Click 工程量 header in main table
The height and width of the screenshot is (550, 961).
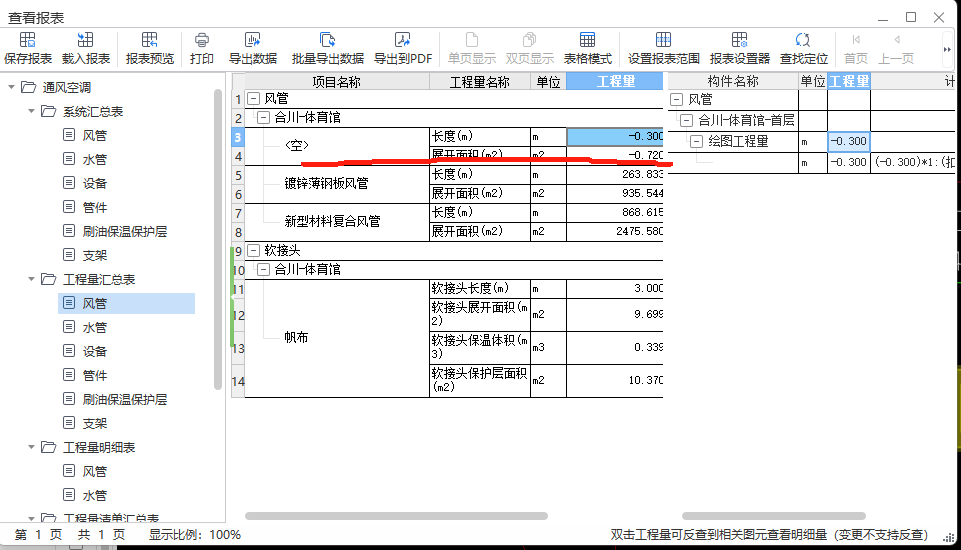(615, 82)
